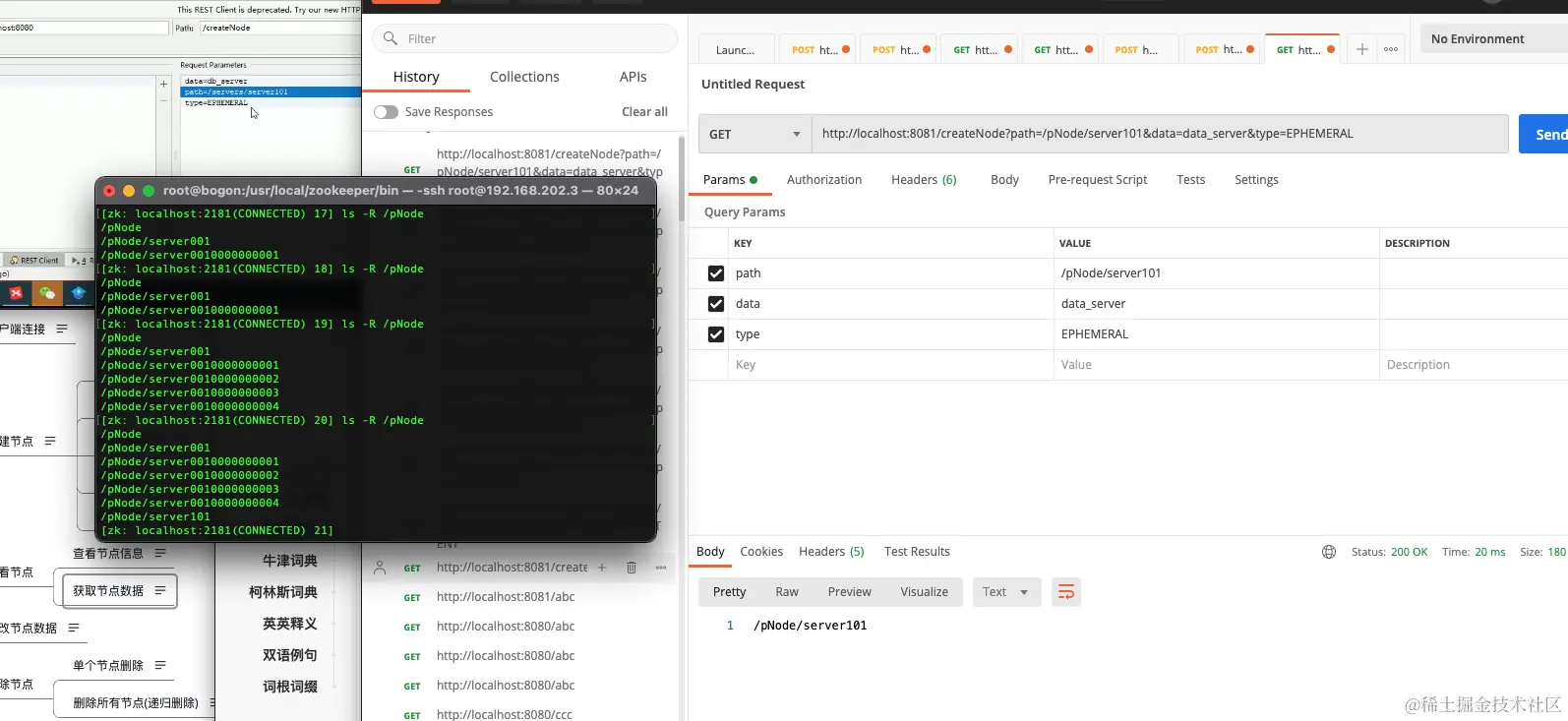Open the Tests request tab

pos(1190,180)
